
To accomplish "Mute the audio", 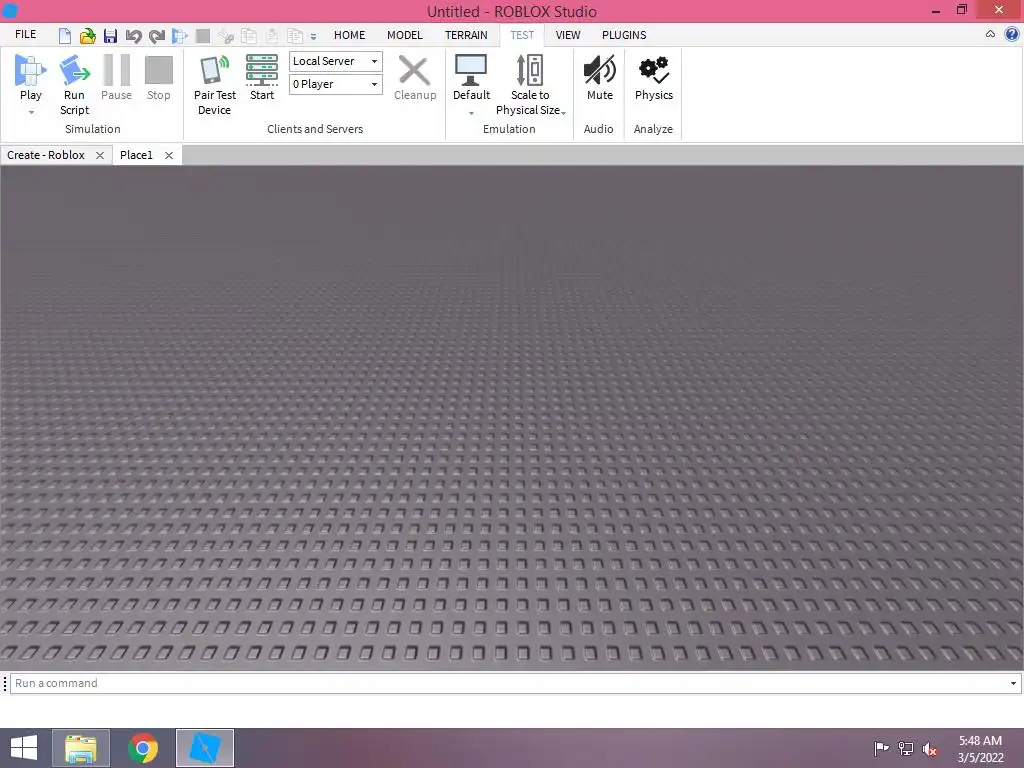I will click(600, 77).
